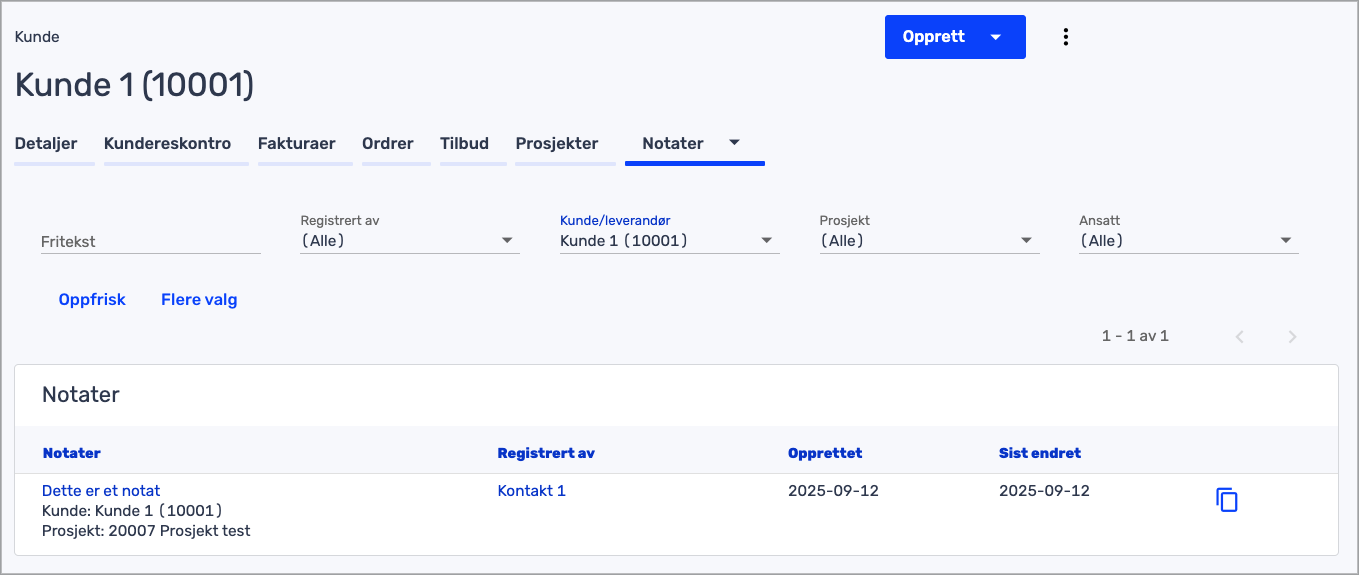Click the Flere valg link

[199, 300]
